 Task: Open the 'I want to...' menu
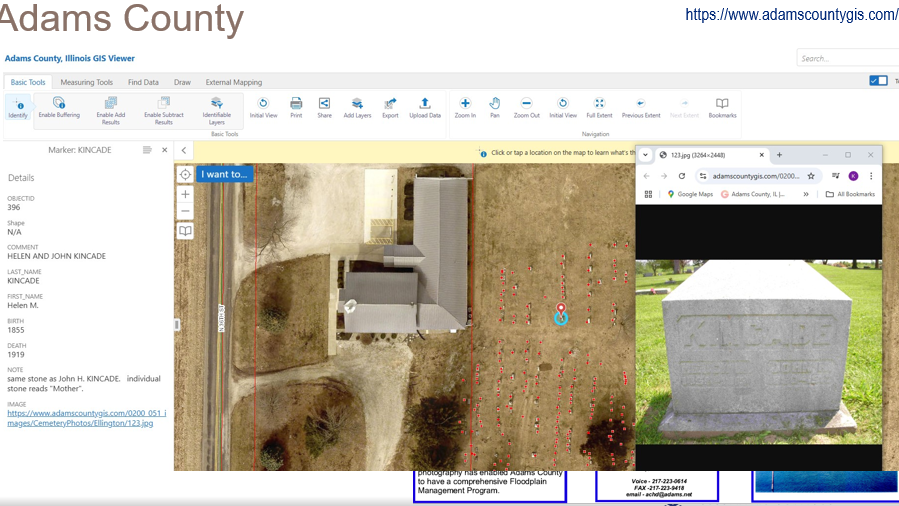point(224,174)
